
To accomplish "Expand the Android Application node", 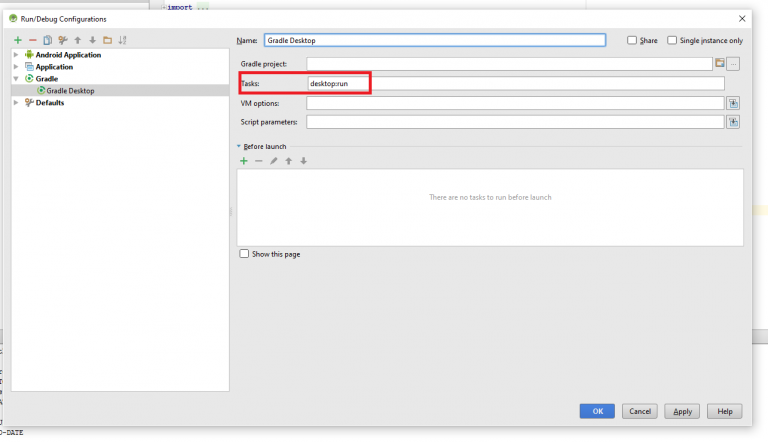I will tap(16, 55).
